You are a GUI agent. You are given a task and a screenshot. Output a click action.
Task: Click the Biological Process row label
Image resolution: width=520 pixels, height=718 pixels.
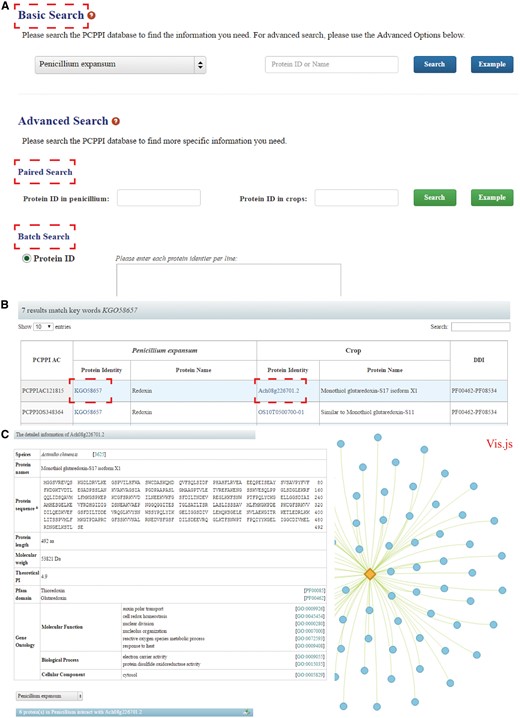60,660
